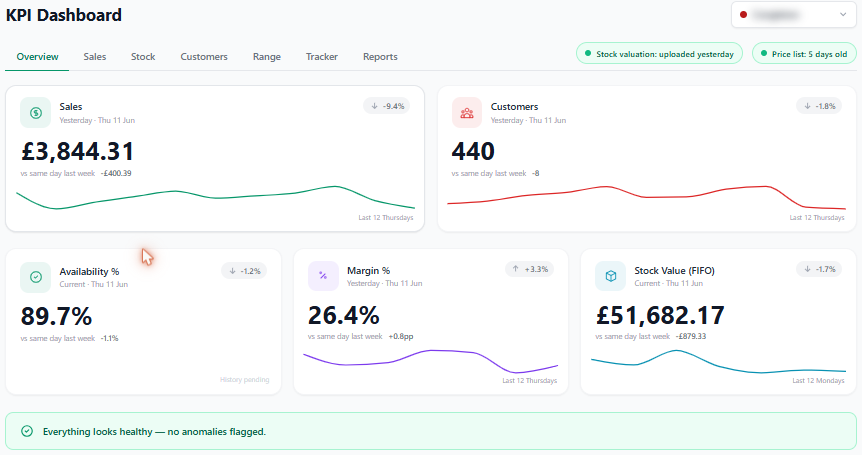Click the Margin purple sparkline chart

pyautogui.click(x=430, y=361)
